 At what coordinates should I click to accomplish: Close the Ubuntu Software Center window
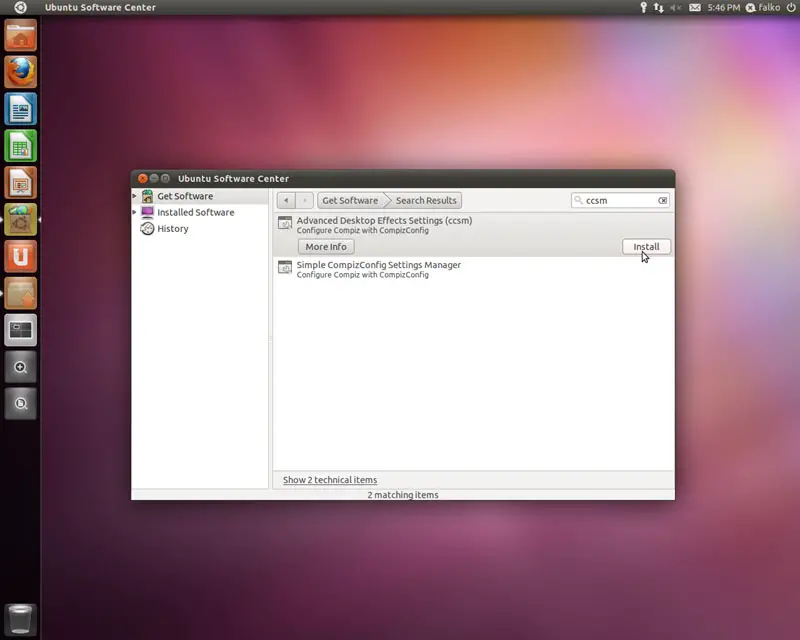click(143, 179)
